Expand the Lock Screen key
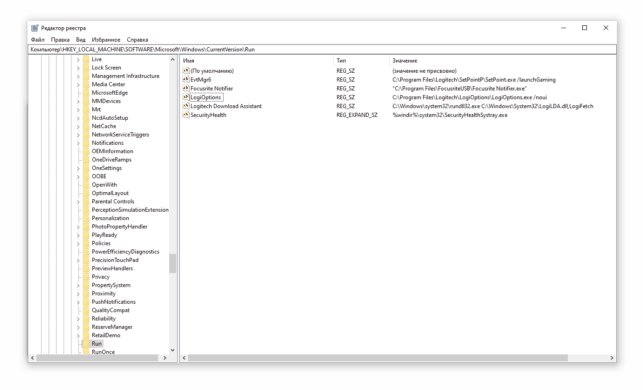This screenshot has width=643, height=390. point(78,68)
